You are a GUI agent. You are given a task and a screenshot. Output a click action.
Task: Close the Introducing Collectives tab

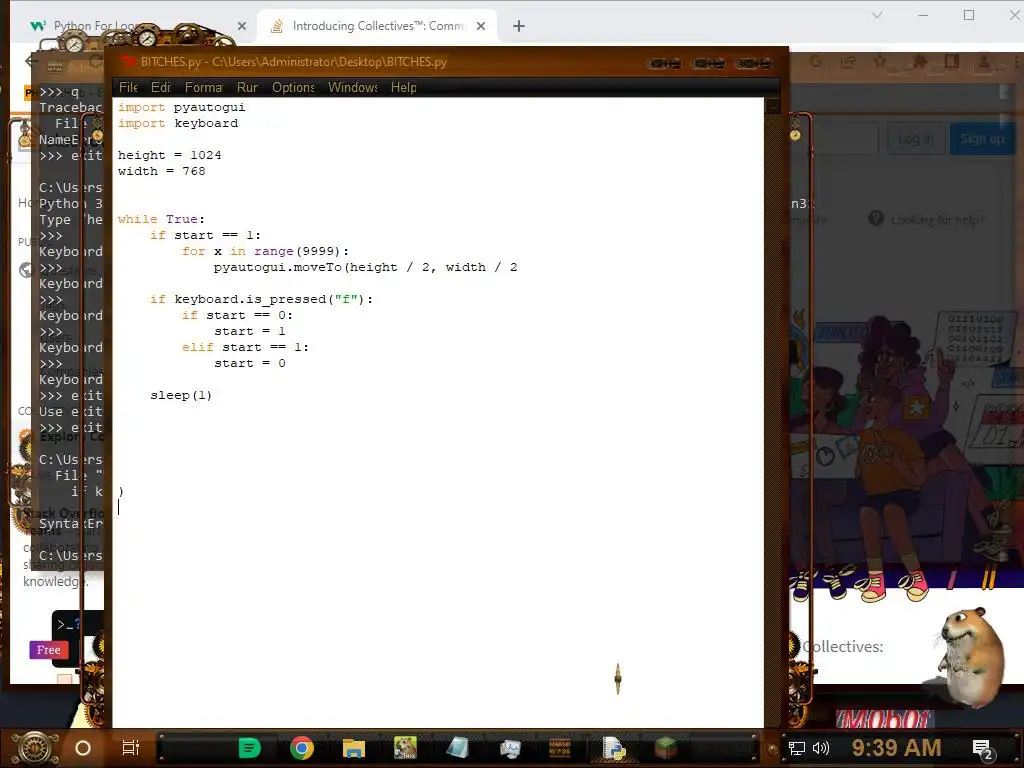tap(481, 26)
